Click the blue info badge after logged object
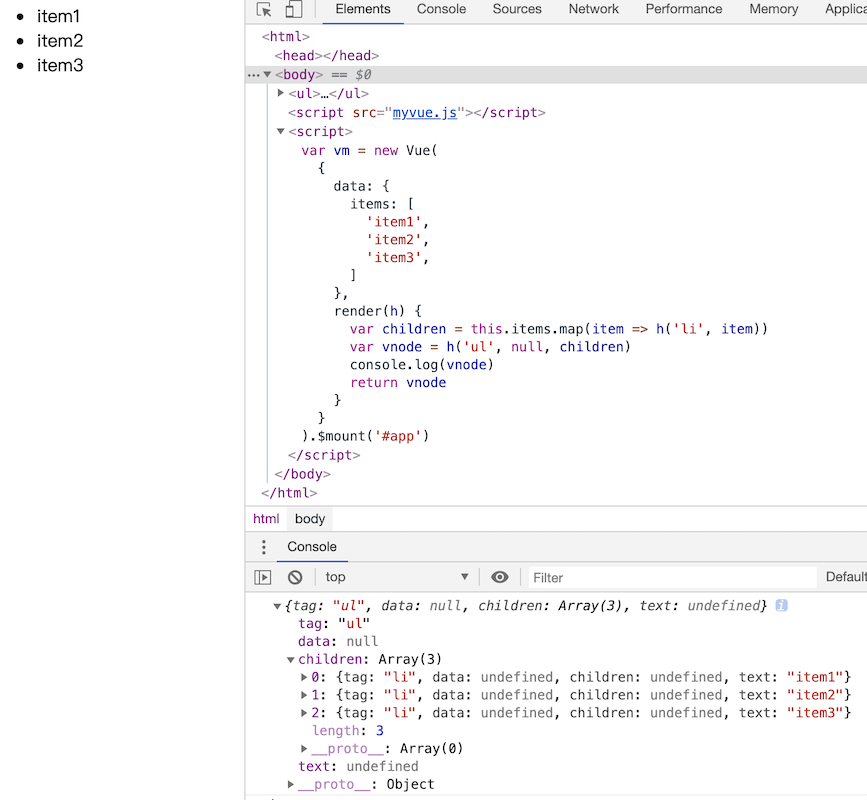The image size is (867, 800). [x=781, y=605]
